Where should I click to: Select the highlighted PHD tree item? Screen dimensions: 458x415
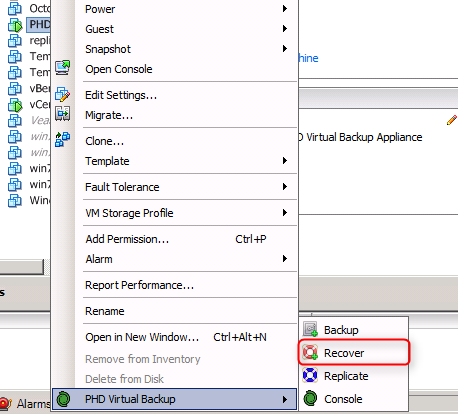38,24
